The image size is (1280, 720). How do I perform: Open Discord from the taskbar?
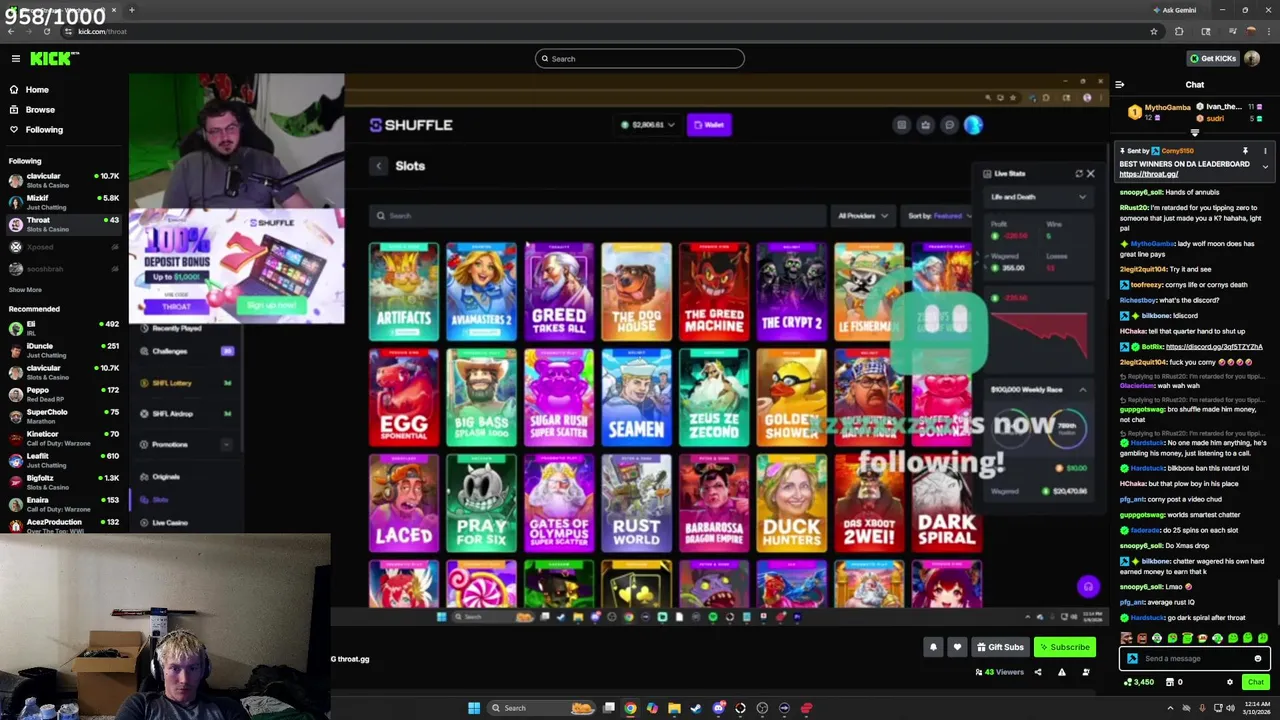[718, 708]
